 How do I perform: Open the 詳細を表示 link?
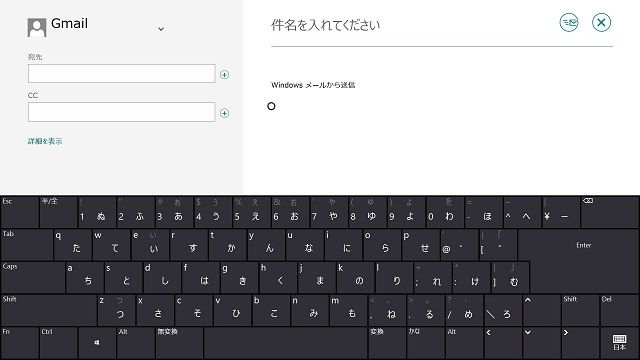click(x=45, y=141)
